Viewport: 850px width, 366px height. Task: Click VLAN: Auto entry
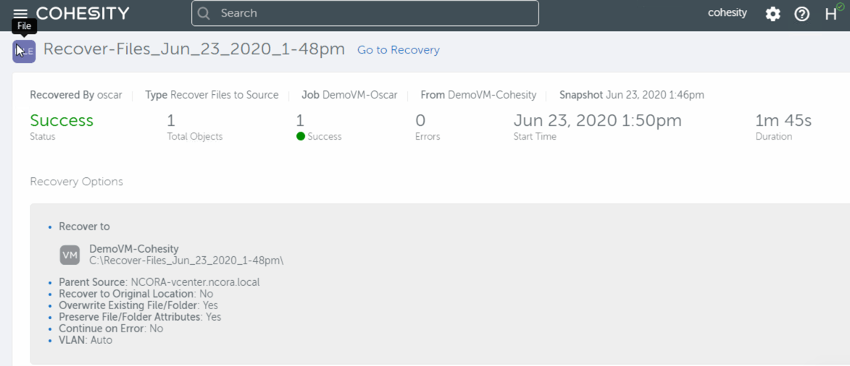[x=86, y=341]
